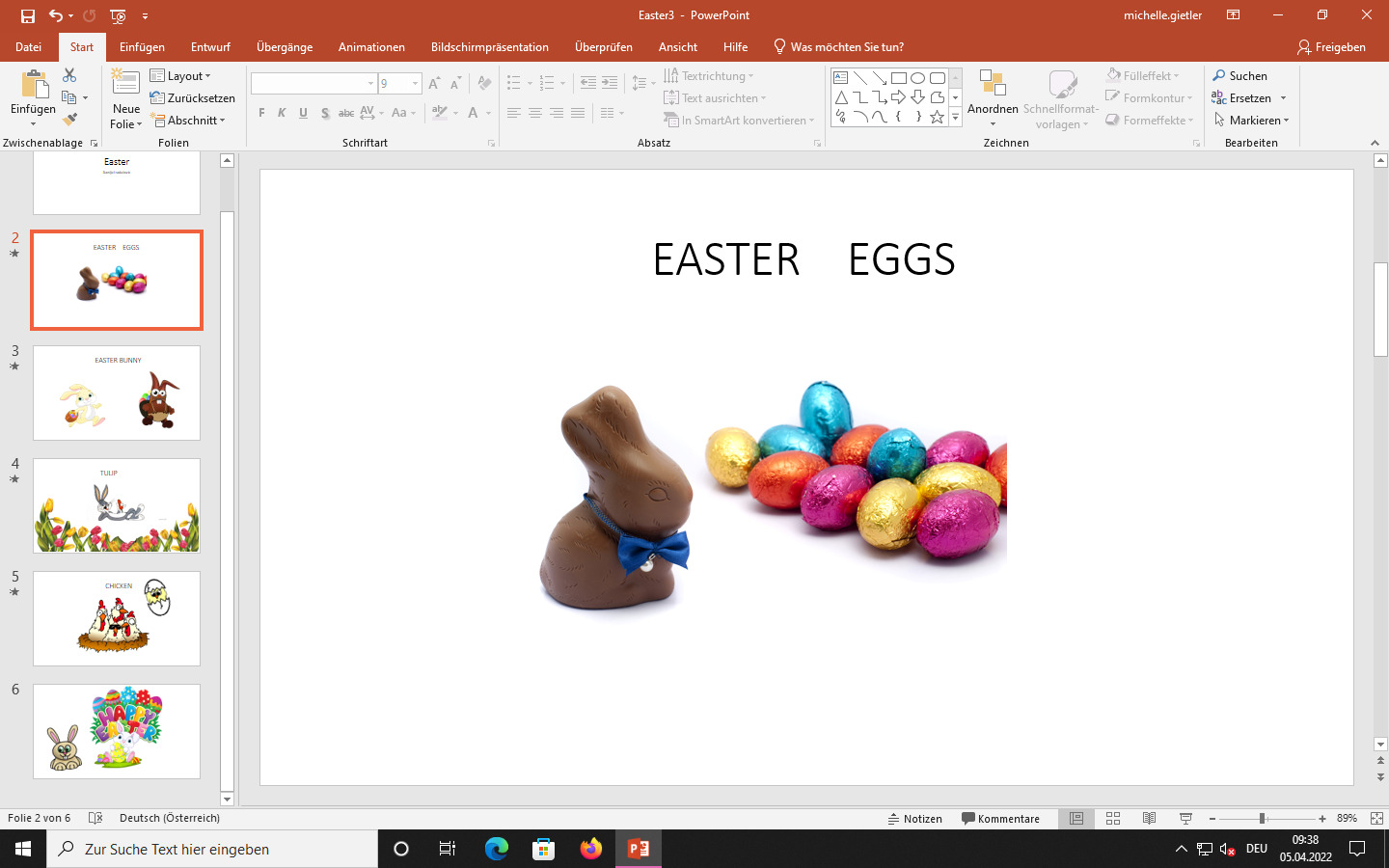This screenshot has height=868, width=1389.
Task: Cut selection with the scissors icon
Action: [69, 75]
